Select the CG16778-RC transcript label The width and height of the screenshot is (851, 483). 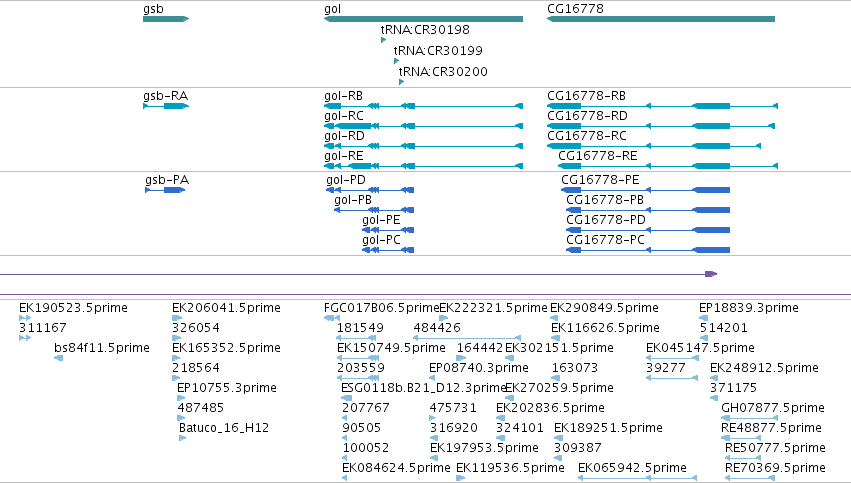(x=587, y=136)
